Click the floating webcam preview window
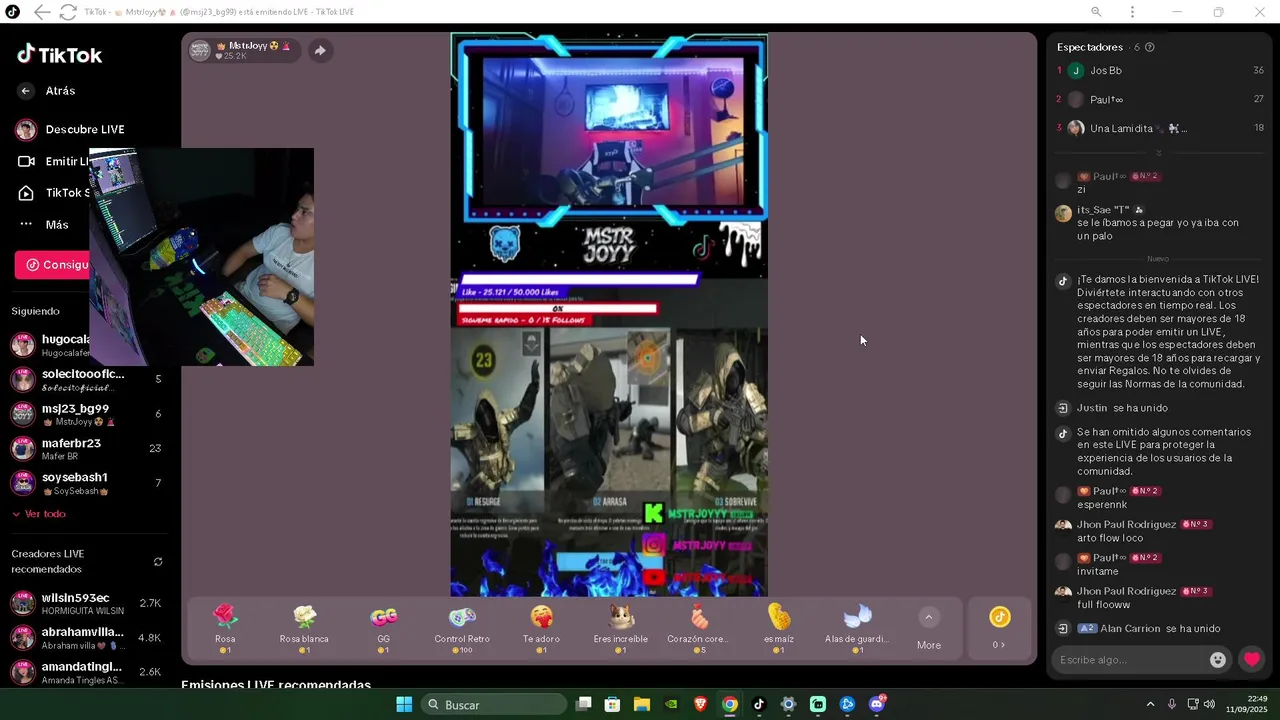This screenshot has width=1280, height=720. 201,257
